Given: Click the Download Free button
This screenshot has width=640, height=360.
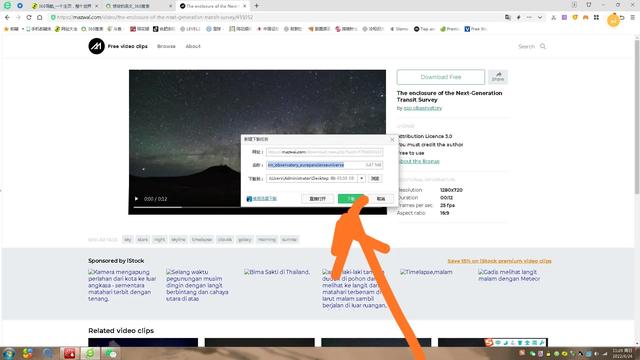Looking at the screenshot, I should (441, 77).
